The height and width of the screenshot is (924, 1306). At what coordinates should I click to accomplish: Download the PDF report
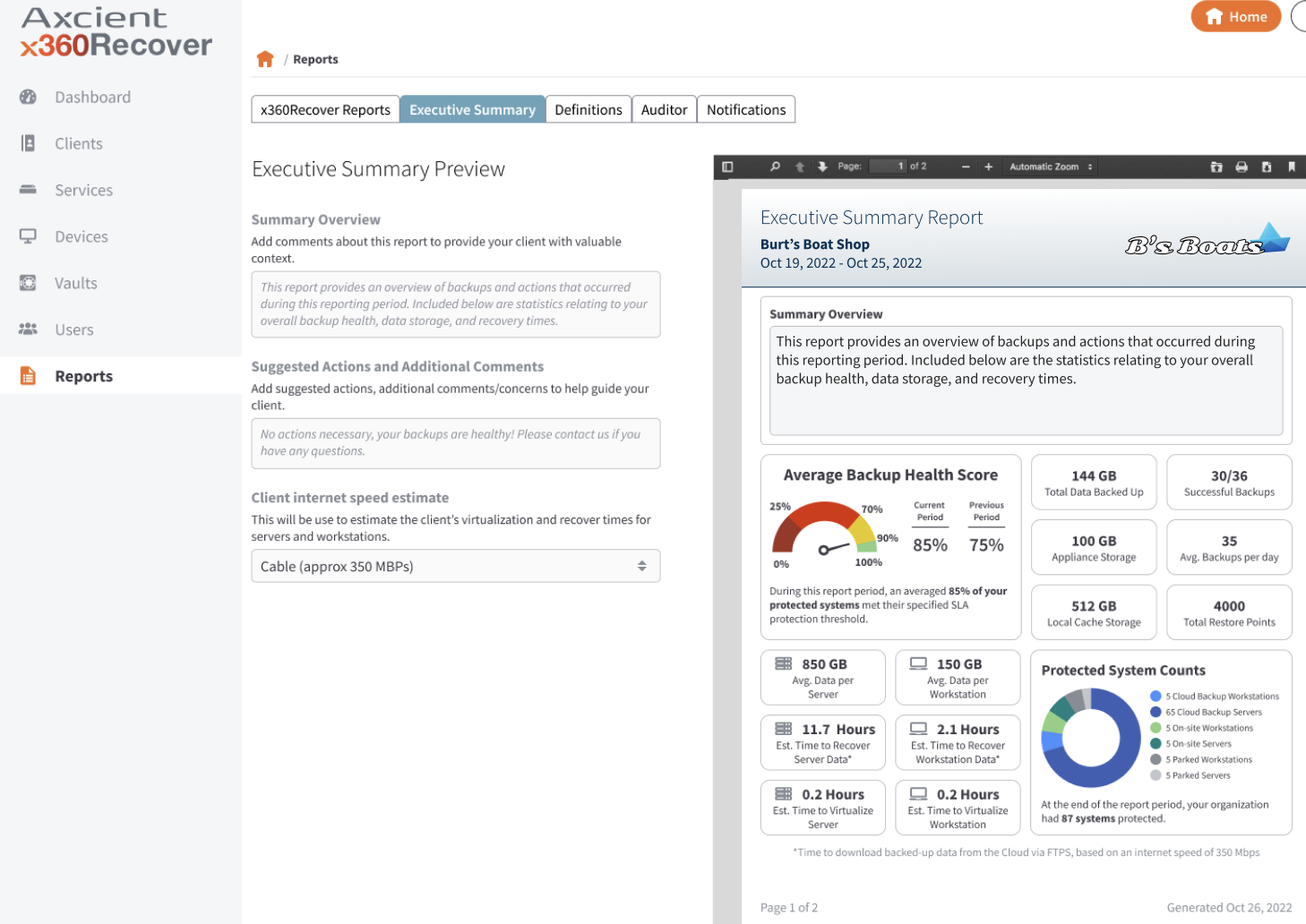(x=1267, y=167)
